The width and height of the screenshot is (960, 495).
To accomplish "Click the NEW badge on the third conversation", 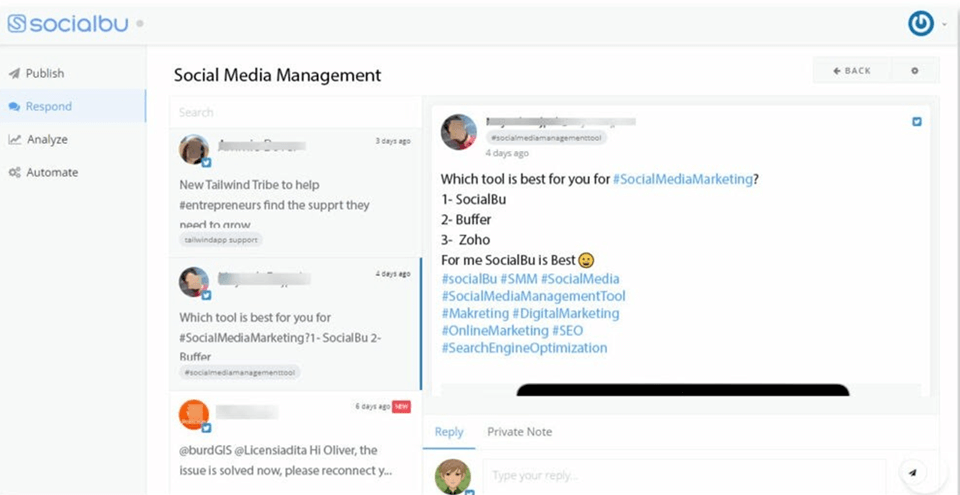I will tap(401, 406).
